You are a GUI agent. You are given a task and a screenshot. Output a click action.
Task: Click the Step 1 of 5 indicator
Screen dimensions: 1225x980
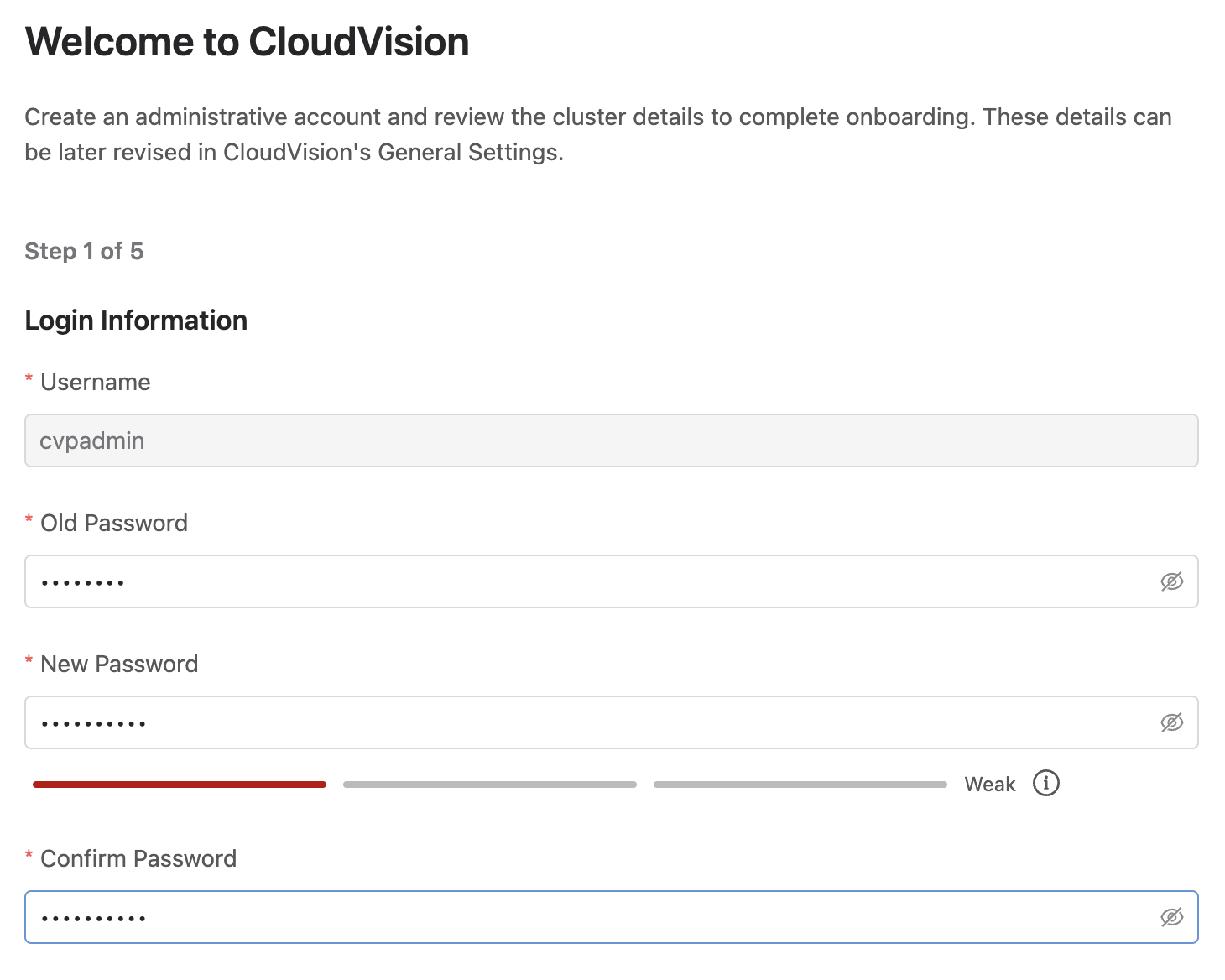pos(84,252)
